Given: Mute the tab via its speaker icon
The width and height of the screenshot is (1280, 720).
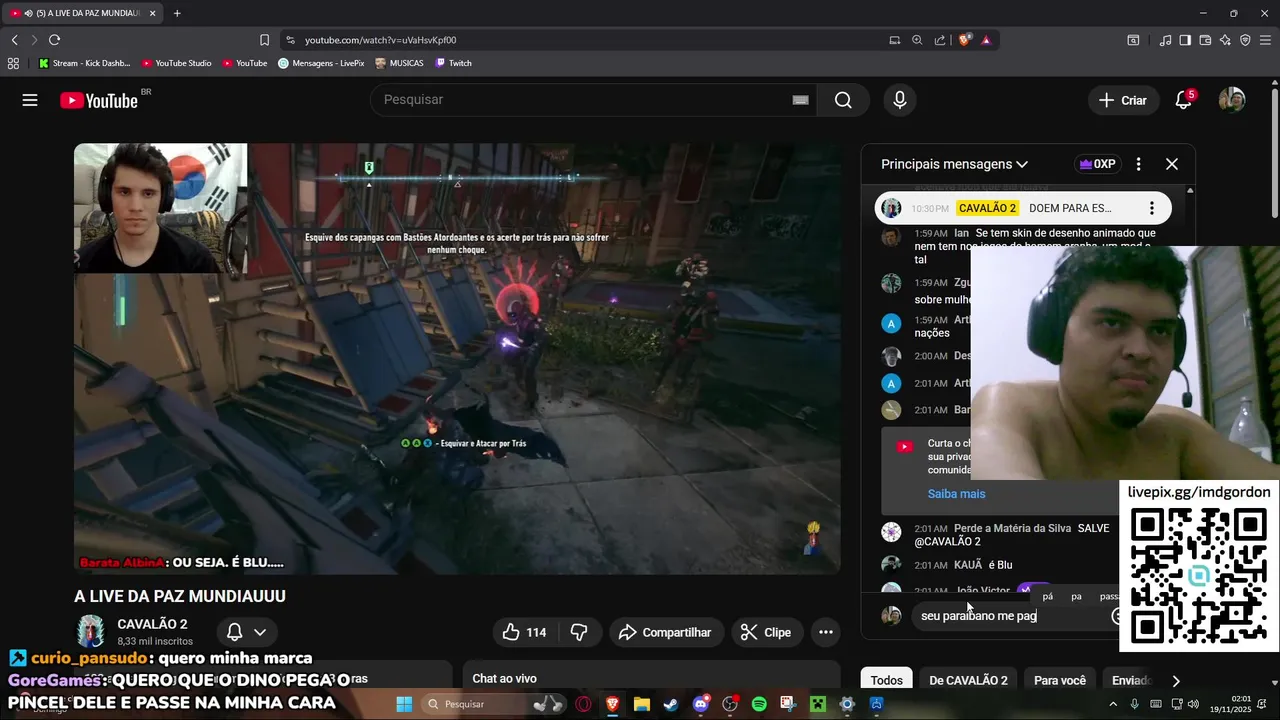Looking at the screenshot, I should tap(27, 13).
